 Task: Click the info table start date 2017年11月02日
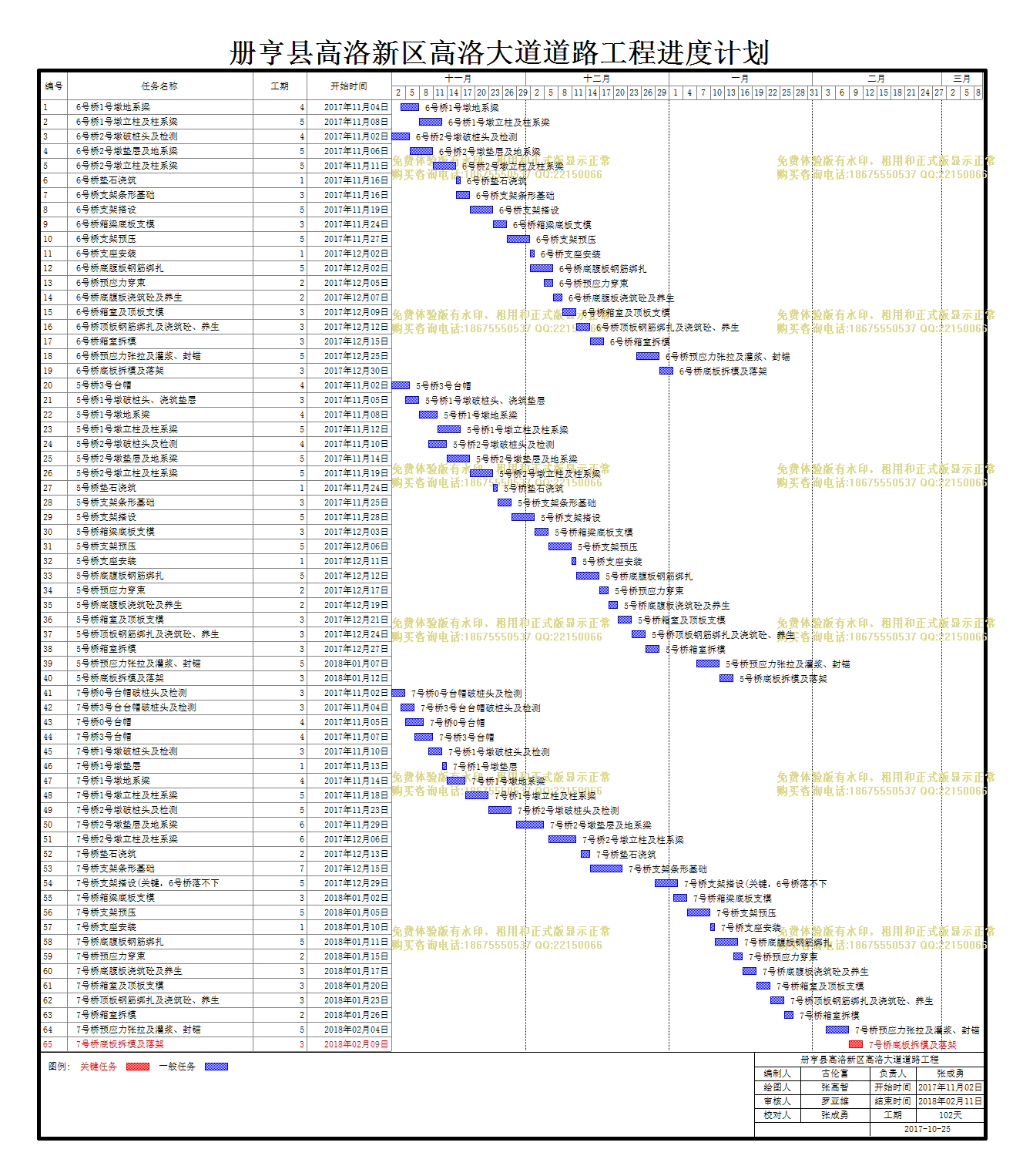[x=951, y=1087]
